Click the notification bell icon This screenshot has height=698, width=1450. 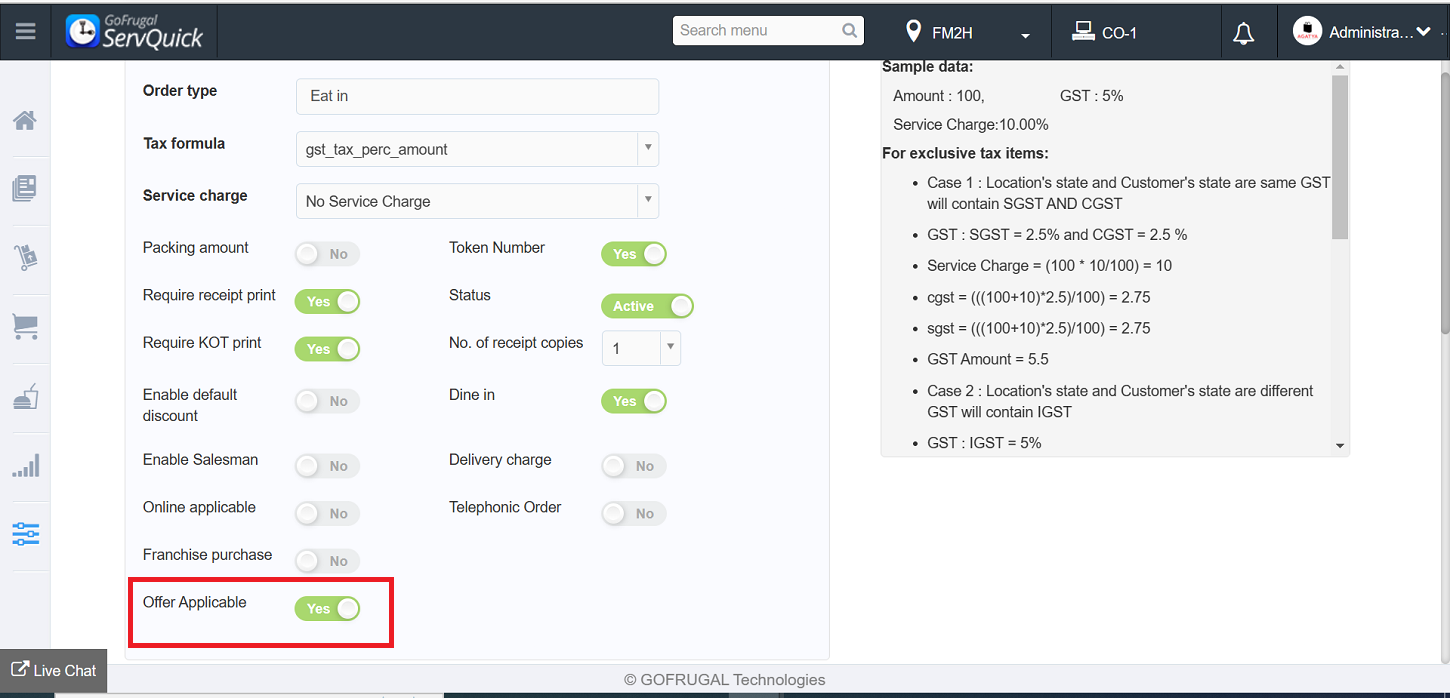1243,33
